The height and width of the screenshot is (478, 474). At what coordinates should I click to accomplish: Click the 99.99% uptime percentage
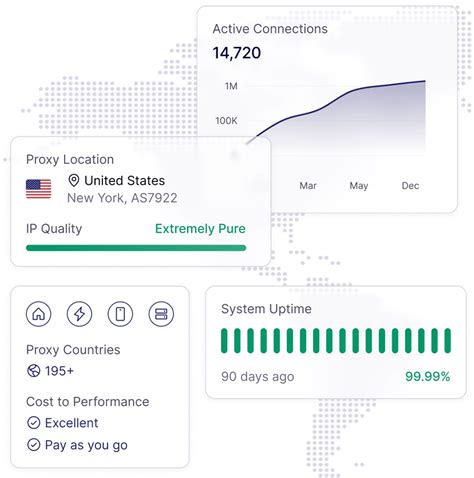point(428,377)
